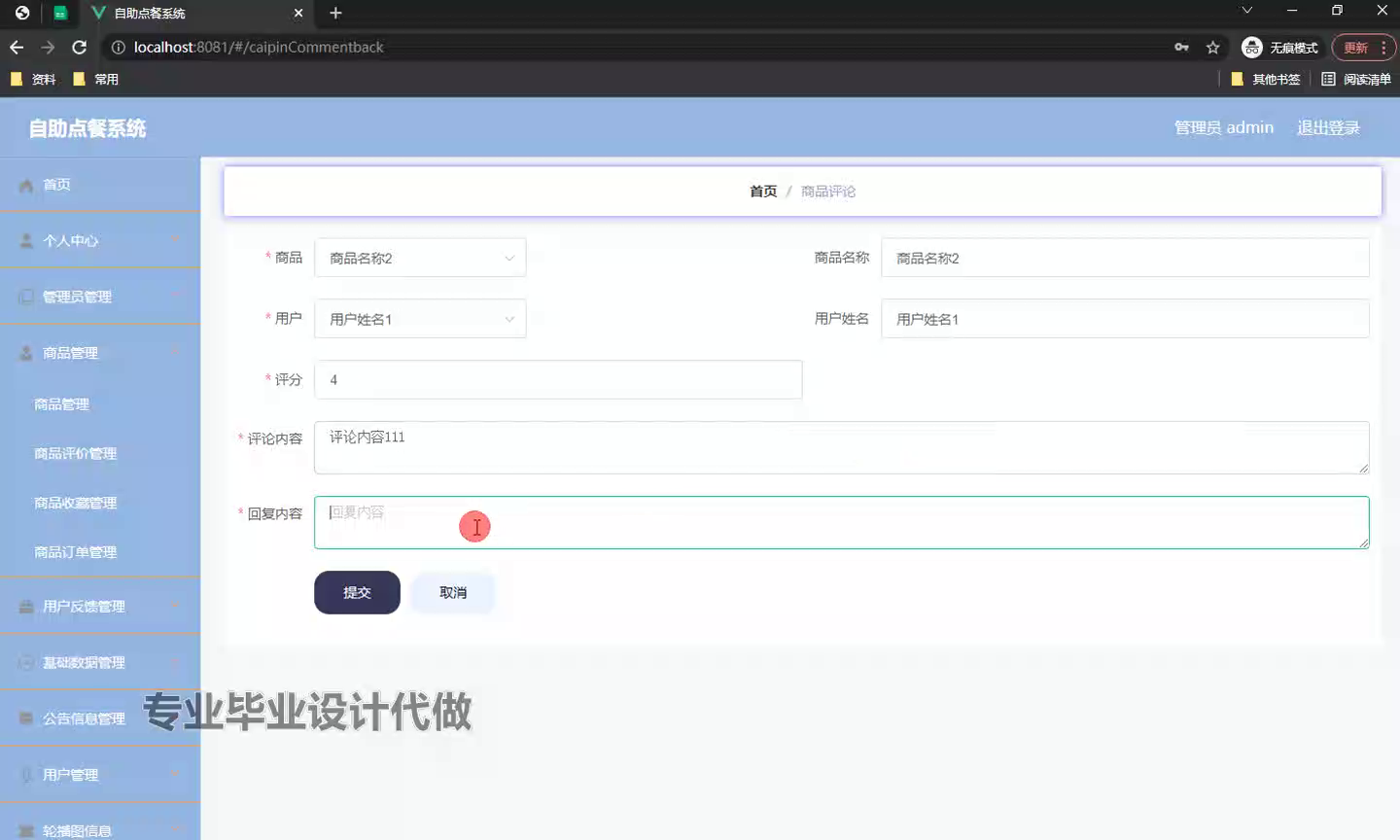Expand the 个人中心 menu arrow

pos(175,239)
